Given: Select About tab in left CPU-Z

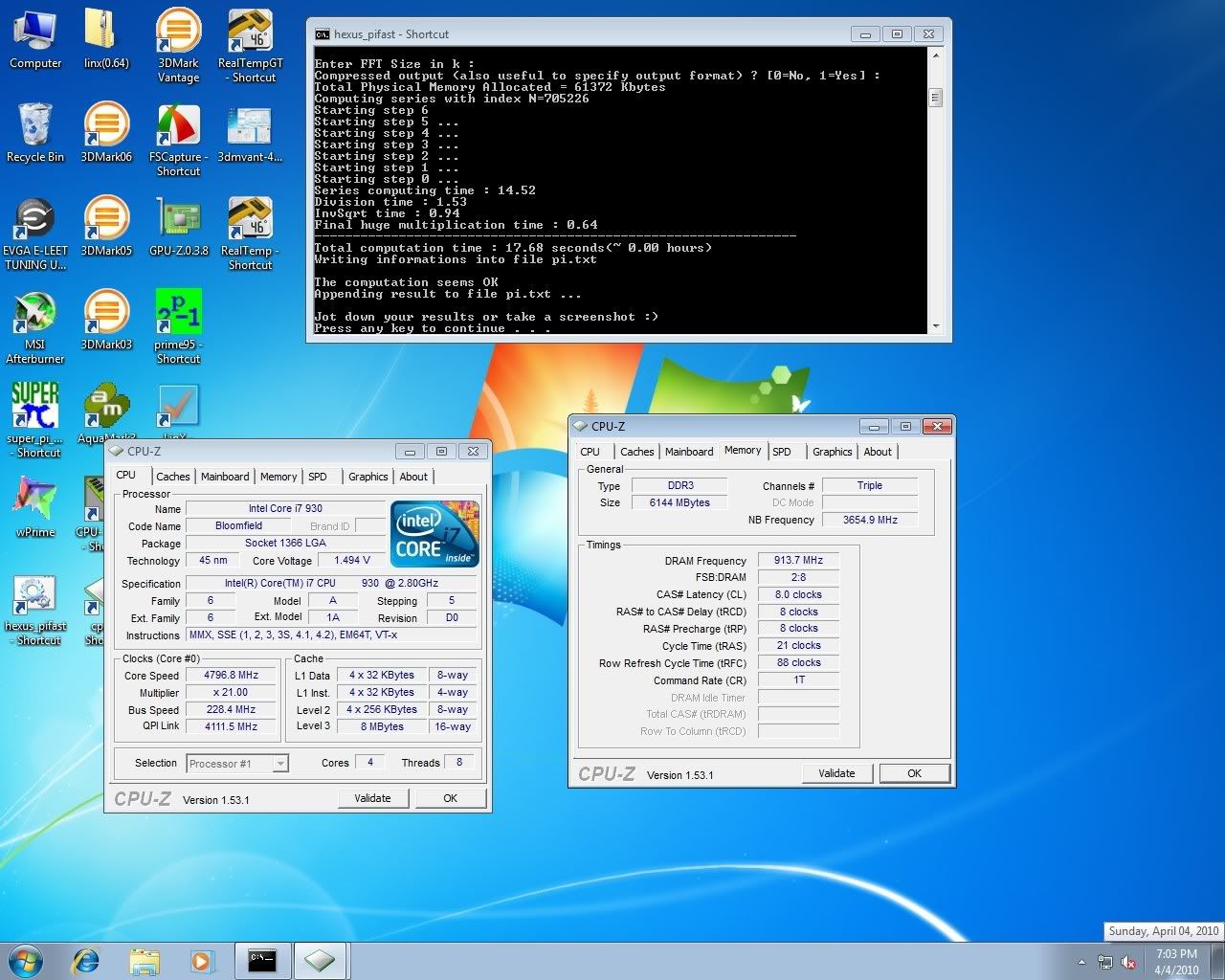Looking at the screenshot, I should coord(413,477).
